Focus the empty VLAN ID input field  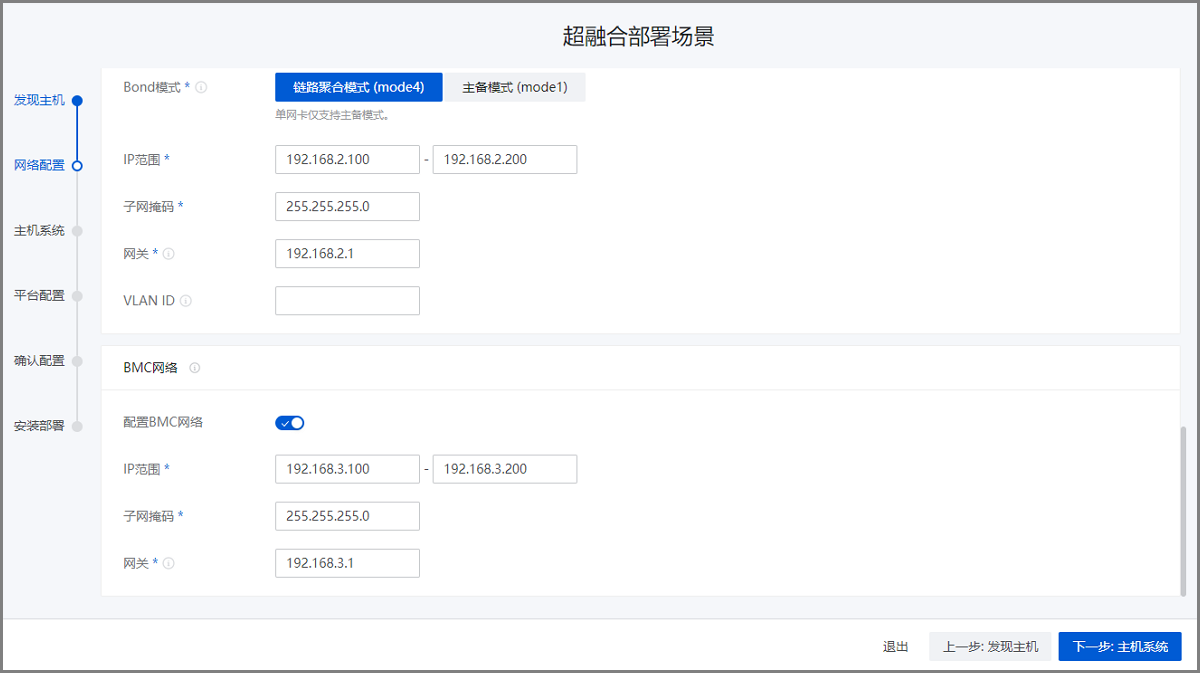pyautogui.click(x=347, y=301)
